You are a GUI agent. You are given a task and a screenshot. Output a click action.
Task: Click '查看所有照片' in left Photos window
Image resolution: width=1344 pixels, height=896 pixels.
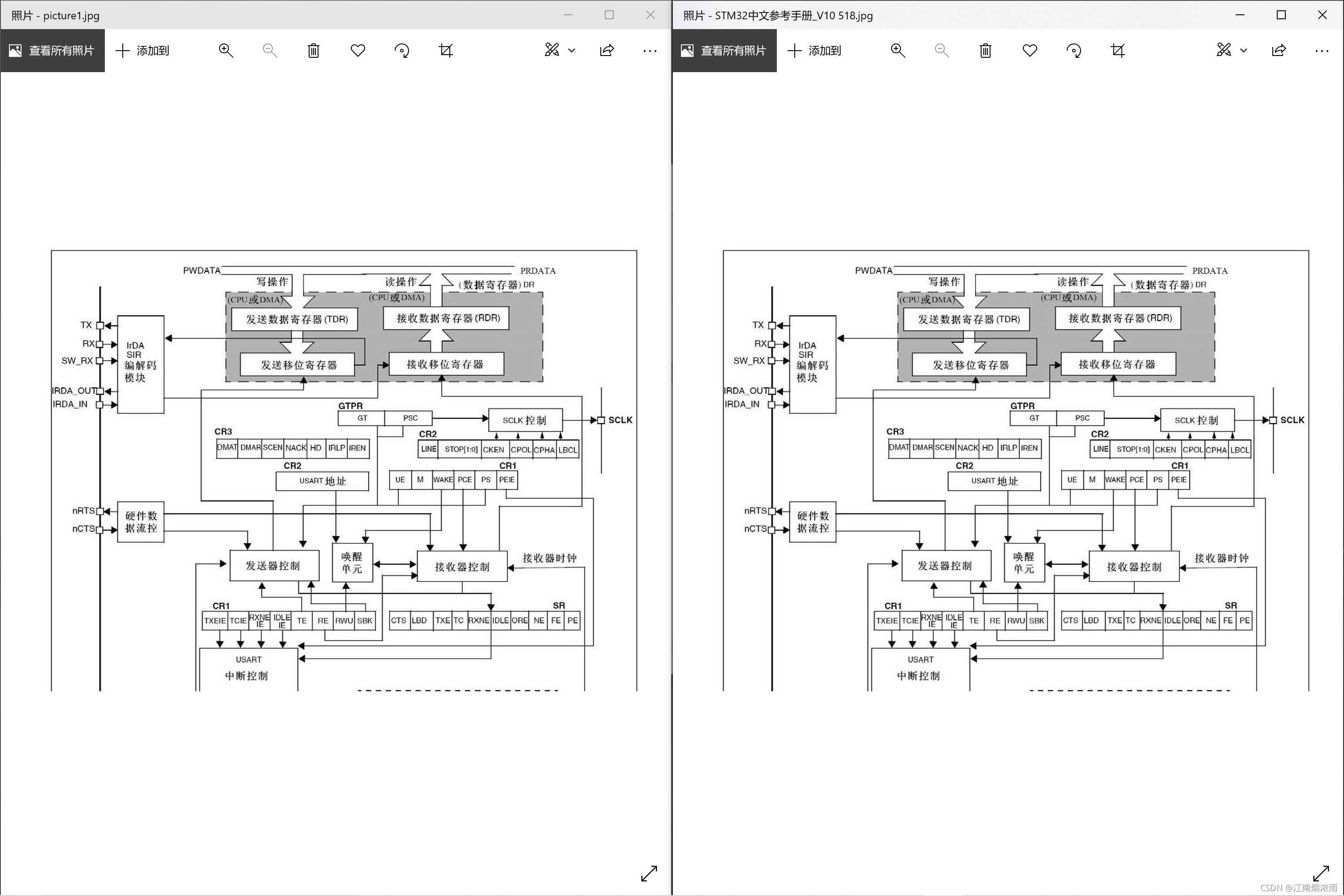(x=52, y=50)
